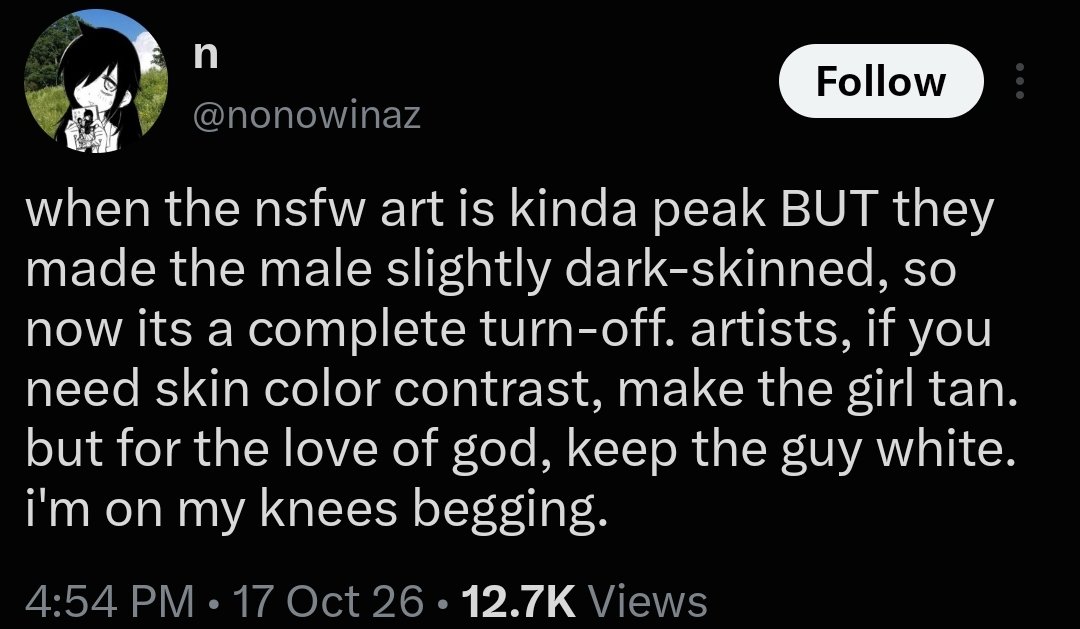Click the post time and date line
Image resolution: width=1080 pixels, height=629 pixels.
225,601
